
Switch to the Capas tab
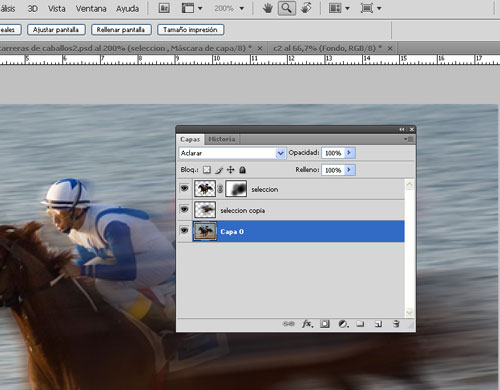pos(190,139)
